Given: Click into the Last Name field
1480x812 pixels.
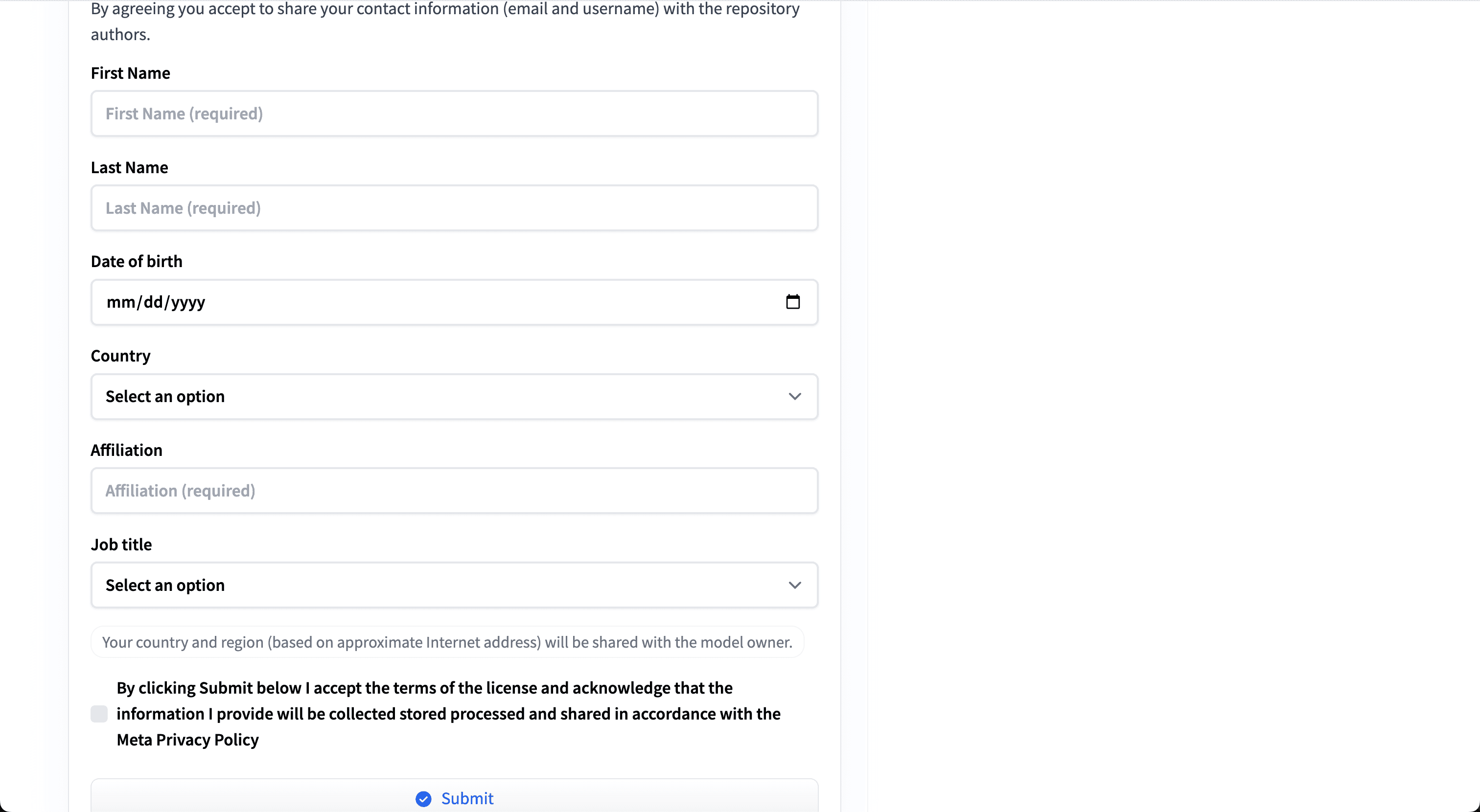Looking at the screenshot, I should coord(454,208).
